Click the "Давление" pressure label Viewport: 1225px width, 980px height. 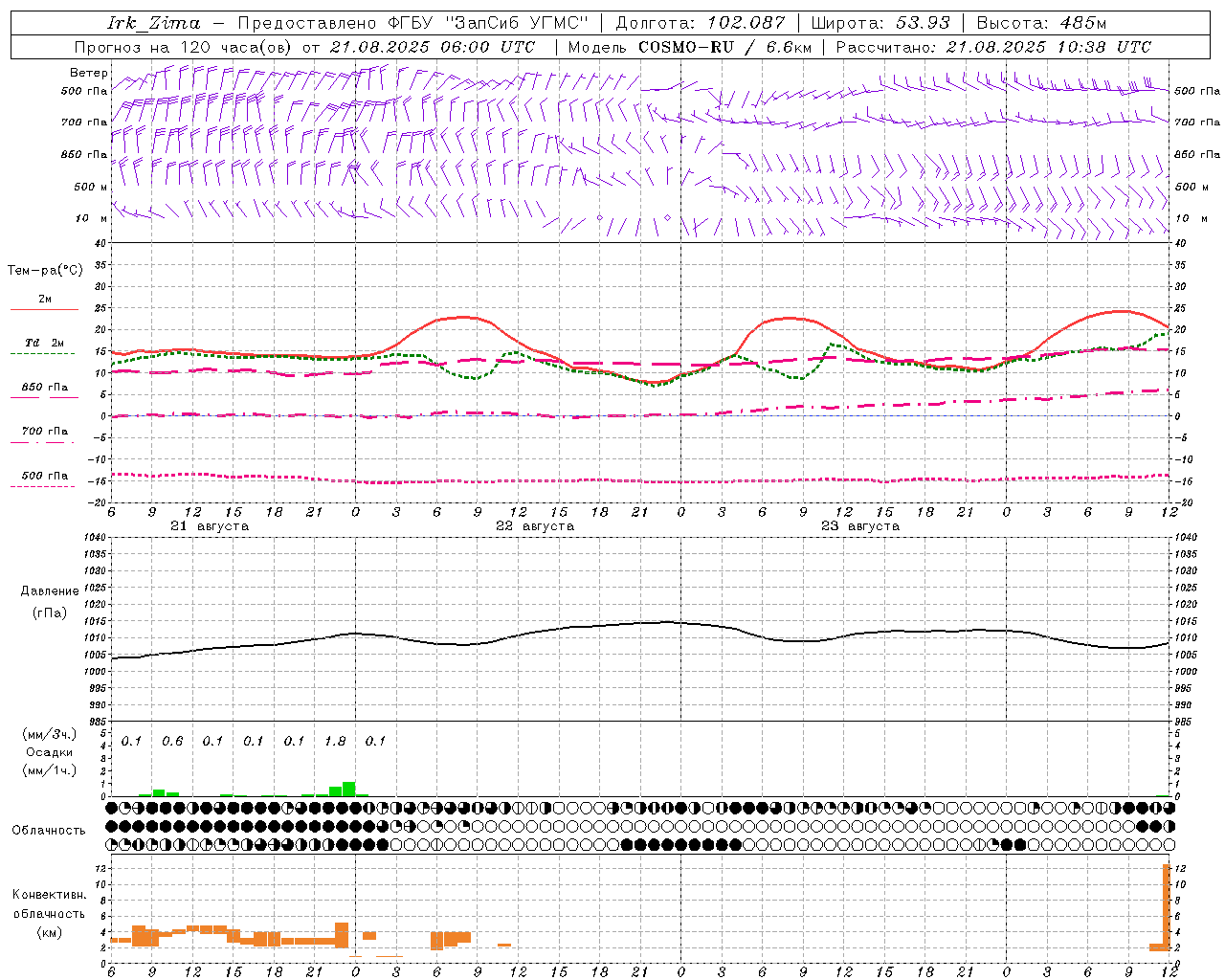[50, 591]
